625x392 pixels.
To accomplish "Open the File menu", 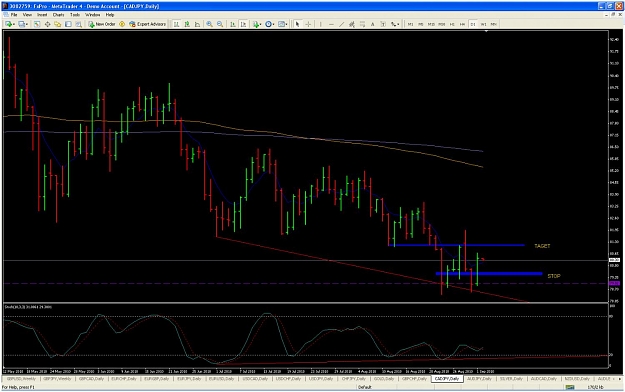I will (x=14, y=15).
